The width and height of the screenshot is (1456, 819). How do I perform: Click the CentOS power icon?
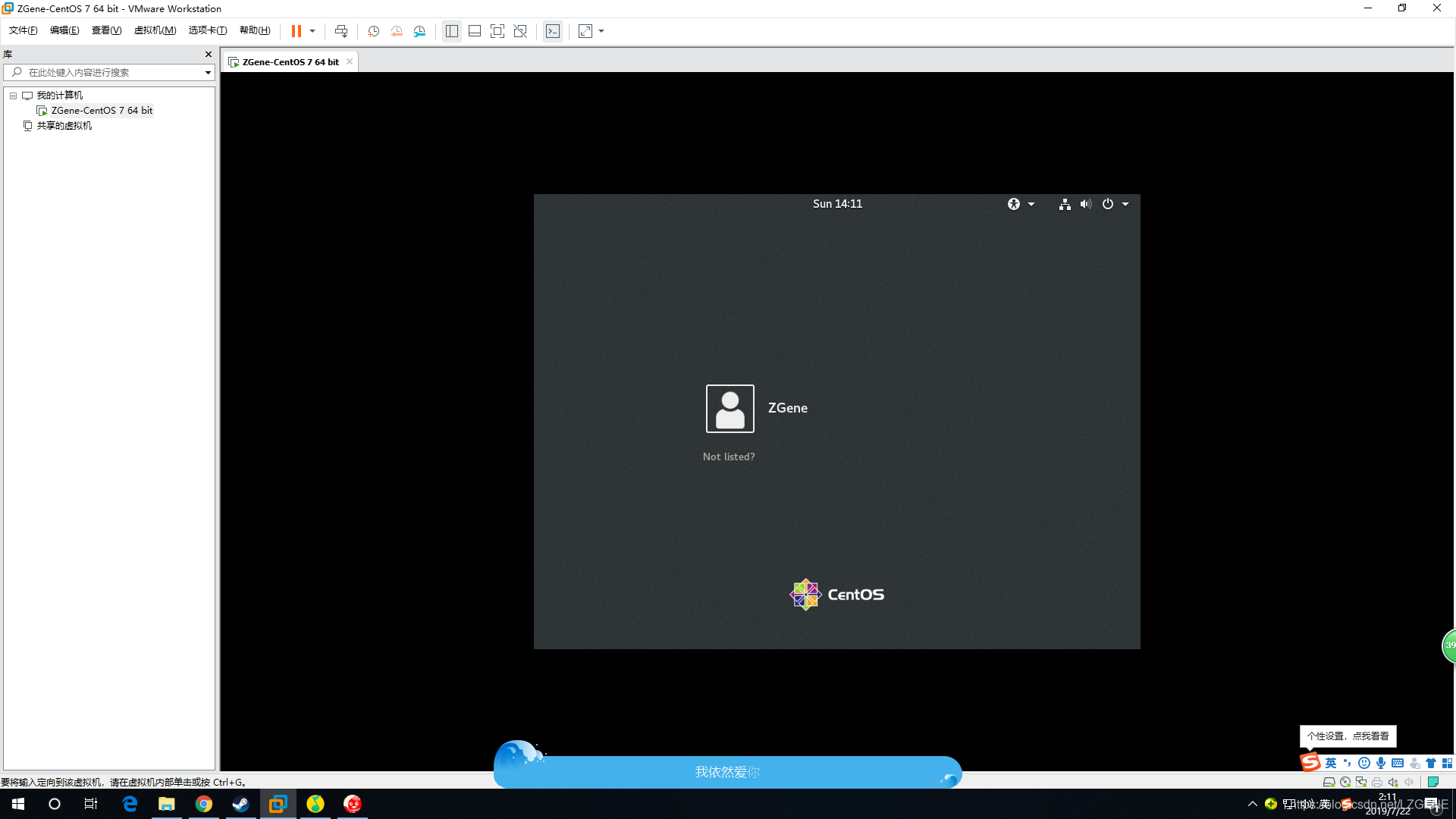click(x=1108, y=203)
